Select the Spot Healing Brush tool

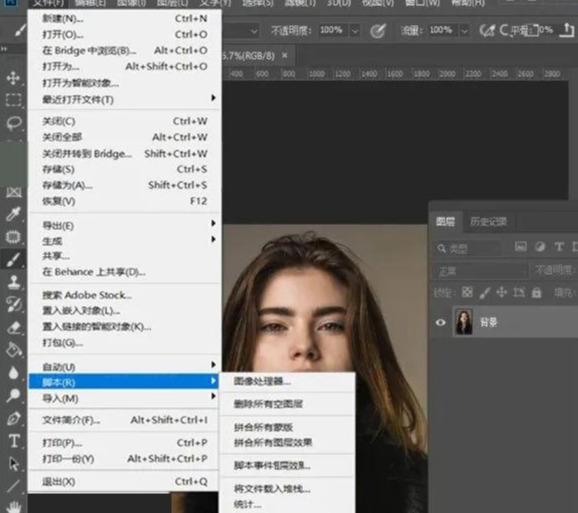pos(13,237)
